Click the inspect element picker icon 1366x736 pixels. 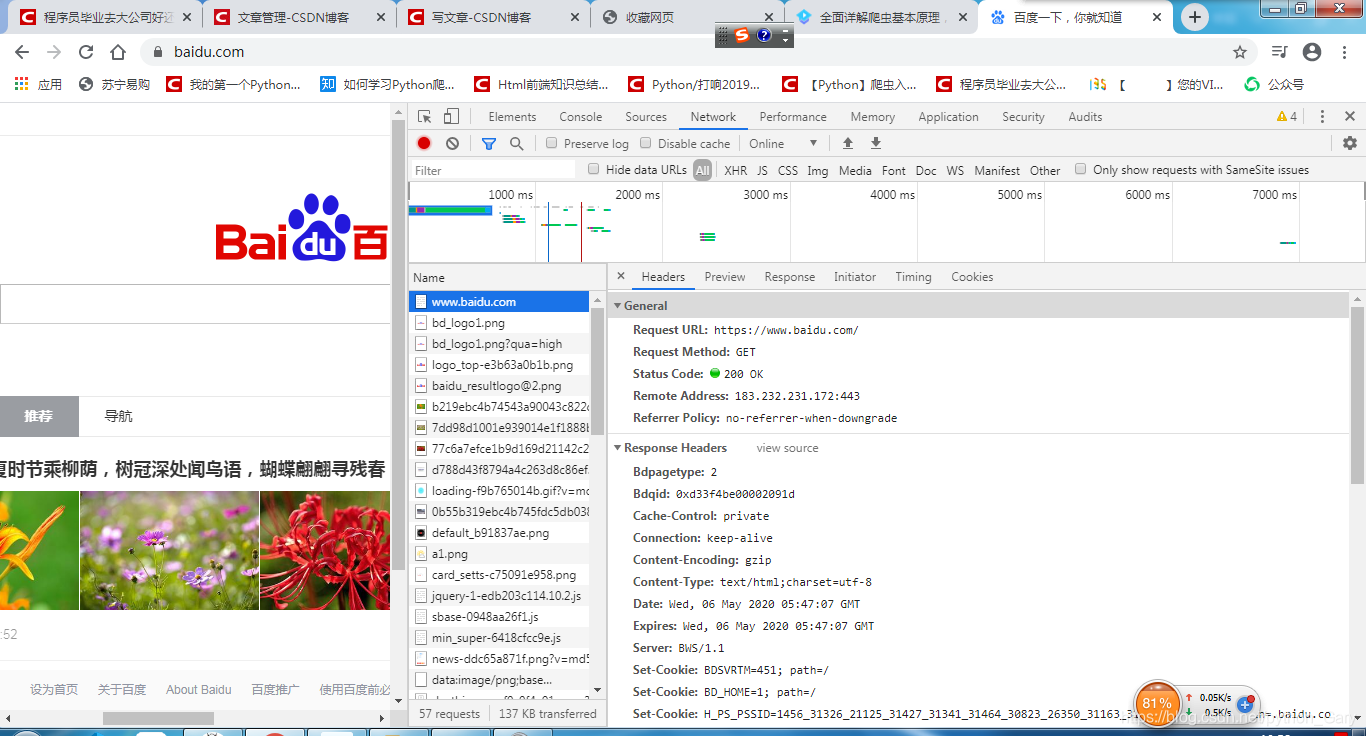point(425,117)
